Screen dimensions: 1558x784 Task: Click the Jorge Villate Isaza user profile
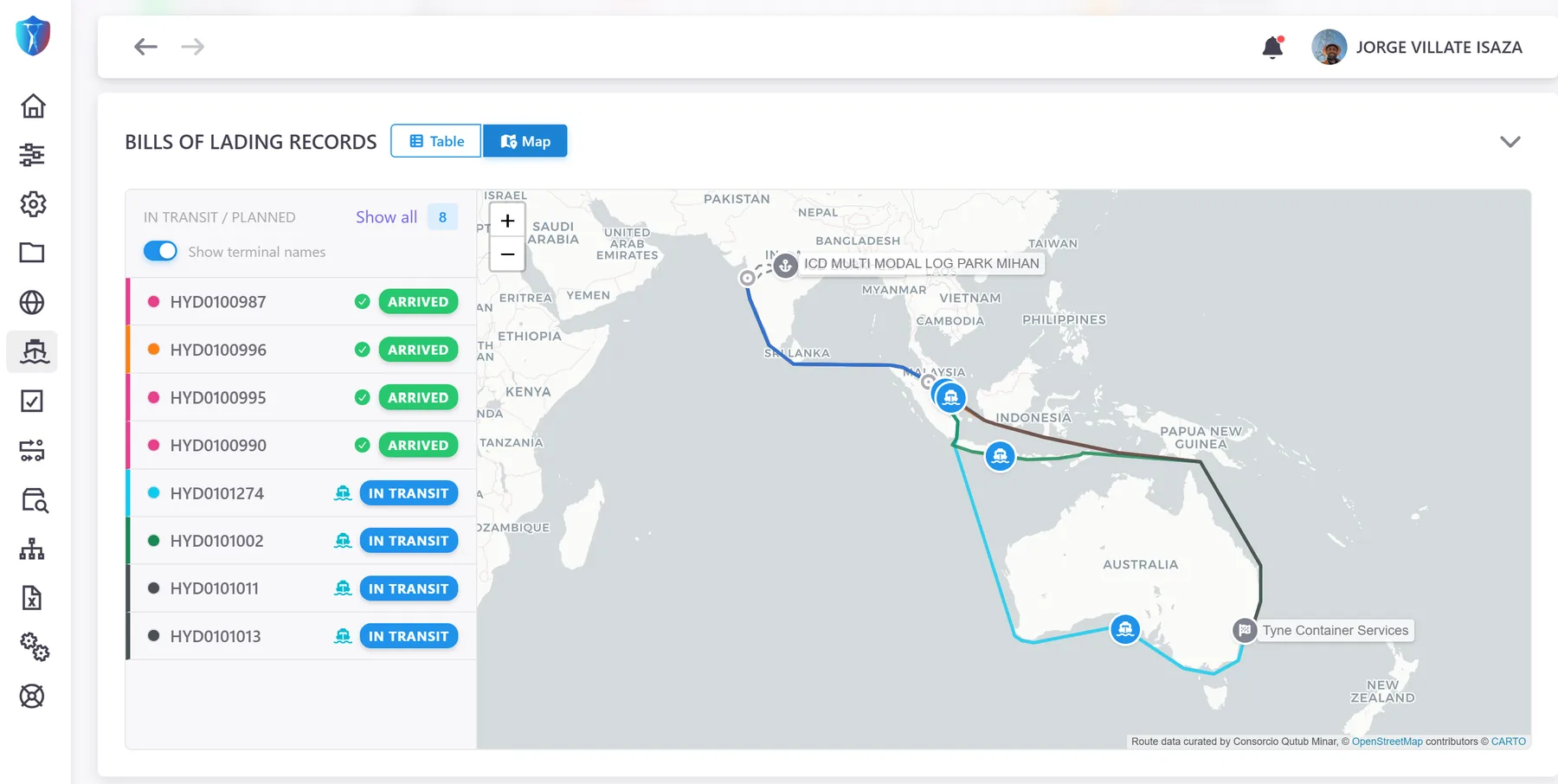[x=1417, y=47]
